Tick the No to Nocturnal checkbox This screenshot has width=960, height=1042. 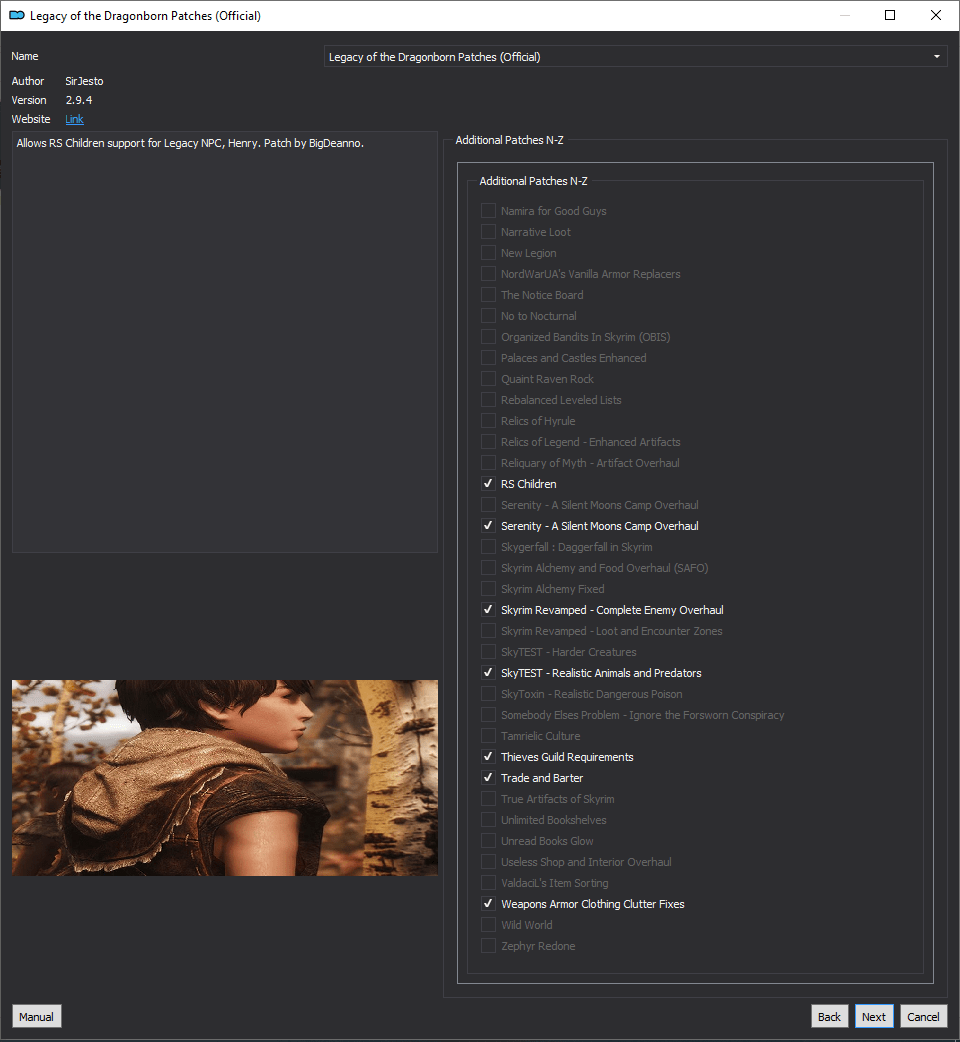click(x=488, y=316)
